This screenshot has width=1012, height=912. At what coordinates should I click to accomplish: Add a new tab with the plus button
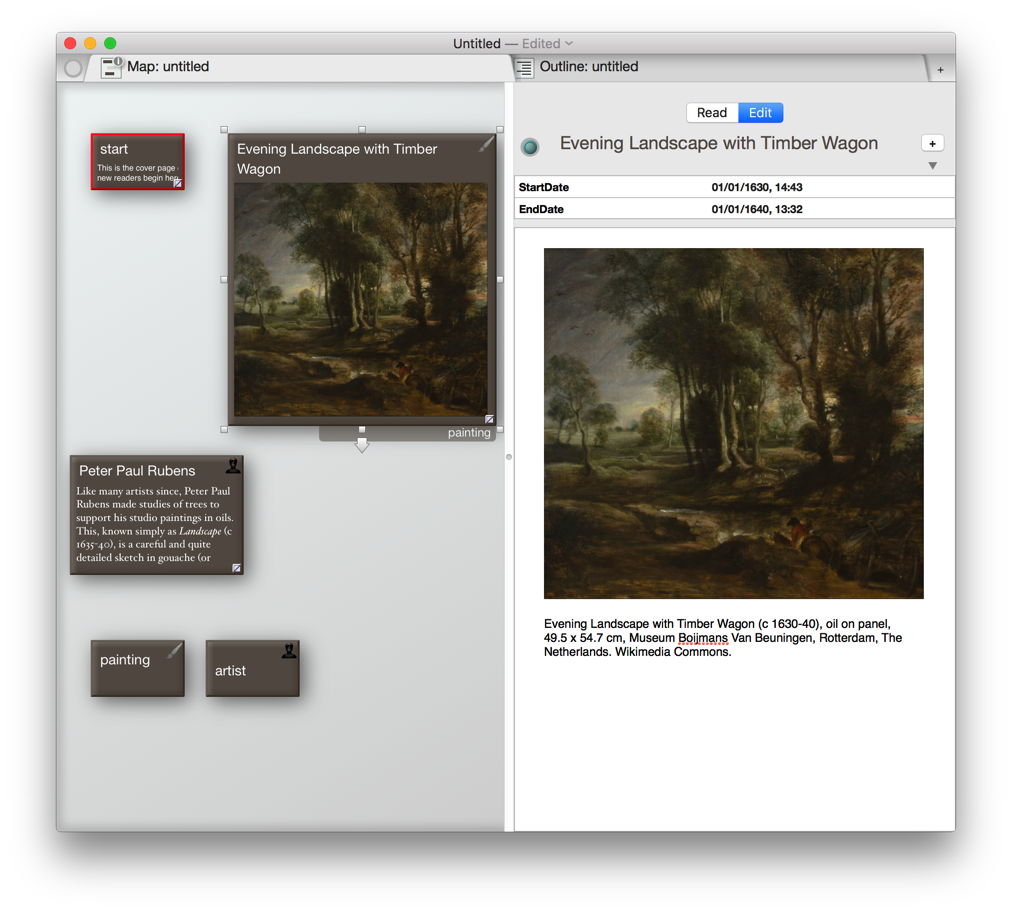tap(940, 70)
